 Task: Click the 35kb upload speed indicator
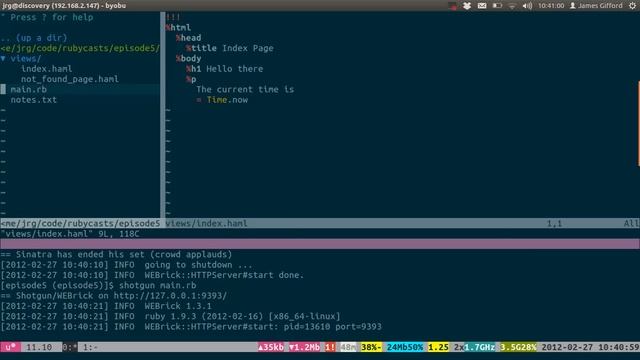click(x=271, y=347)
